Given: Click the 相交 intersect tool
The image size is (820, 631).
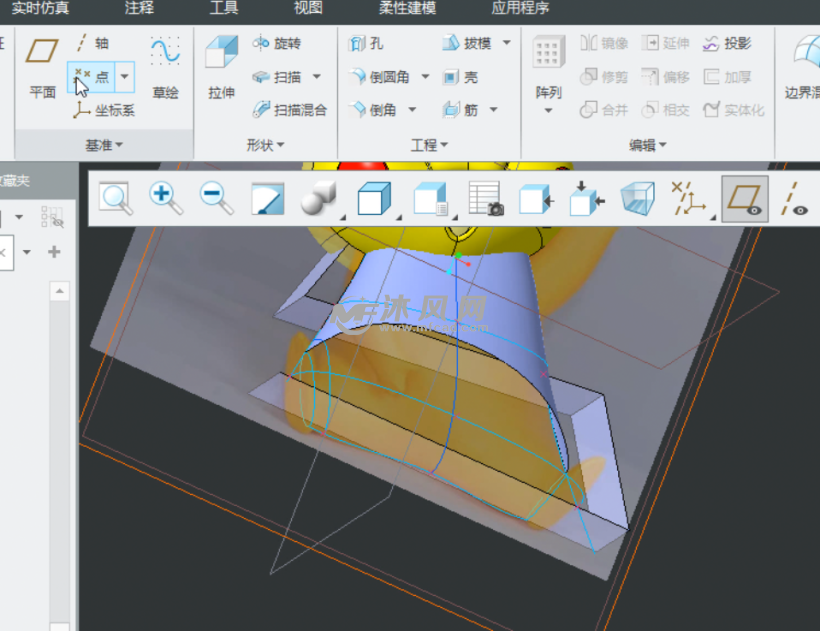Looking at the screenshot, I should click(665, 110).
